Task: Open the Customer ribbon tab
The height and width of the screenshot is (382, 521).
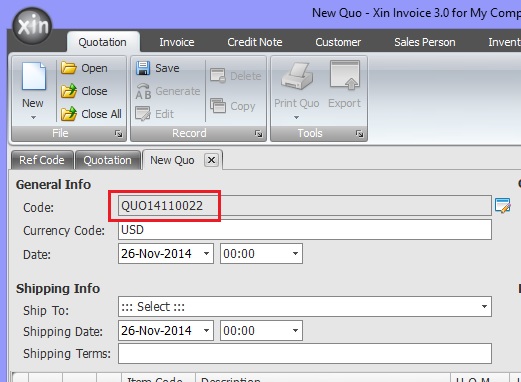Action: point(338,42)
